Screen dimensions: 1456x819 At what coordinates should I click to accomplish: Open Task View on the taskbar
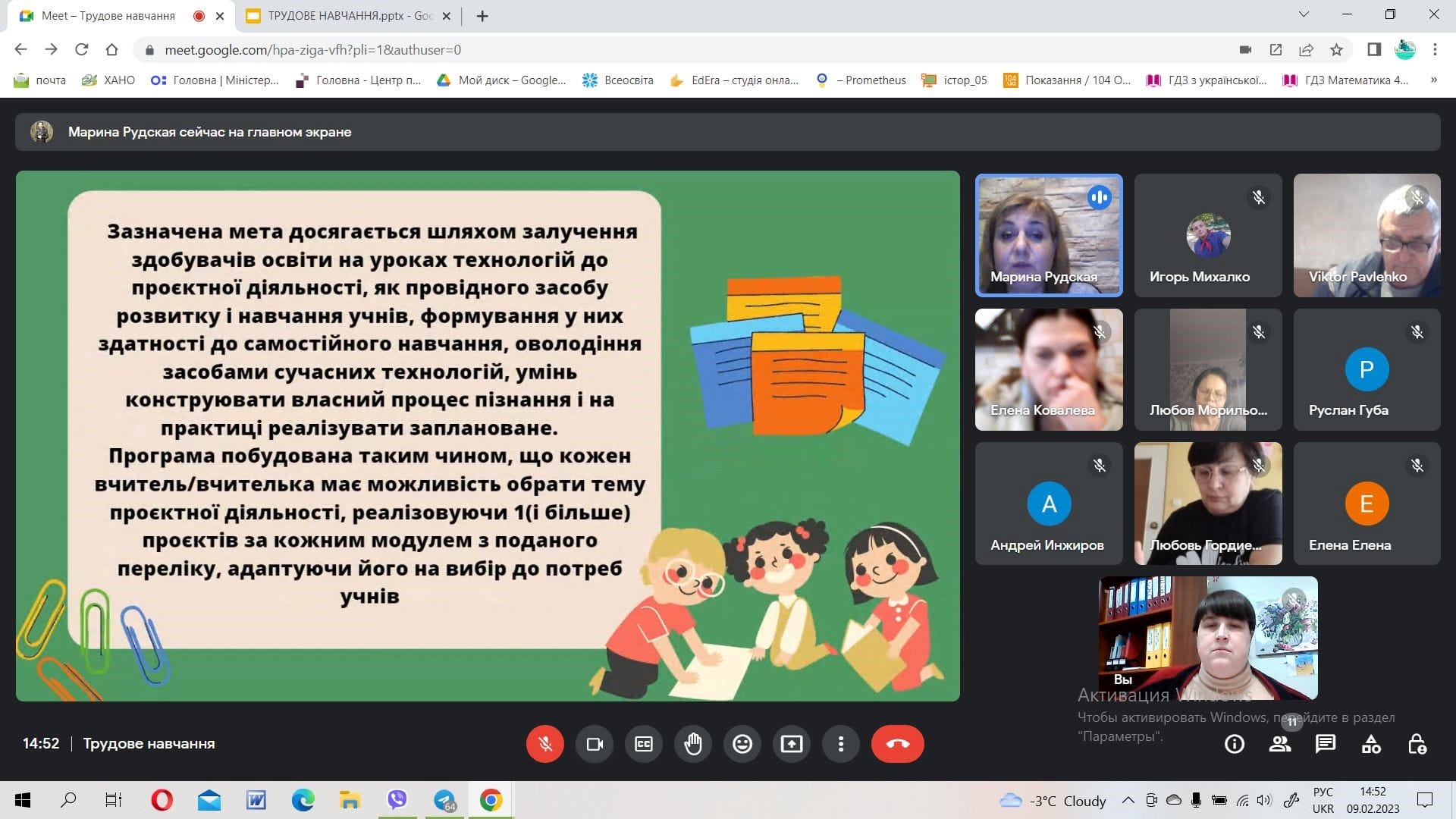coord(114,800)
